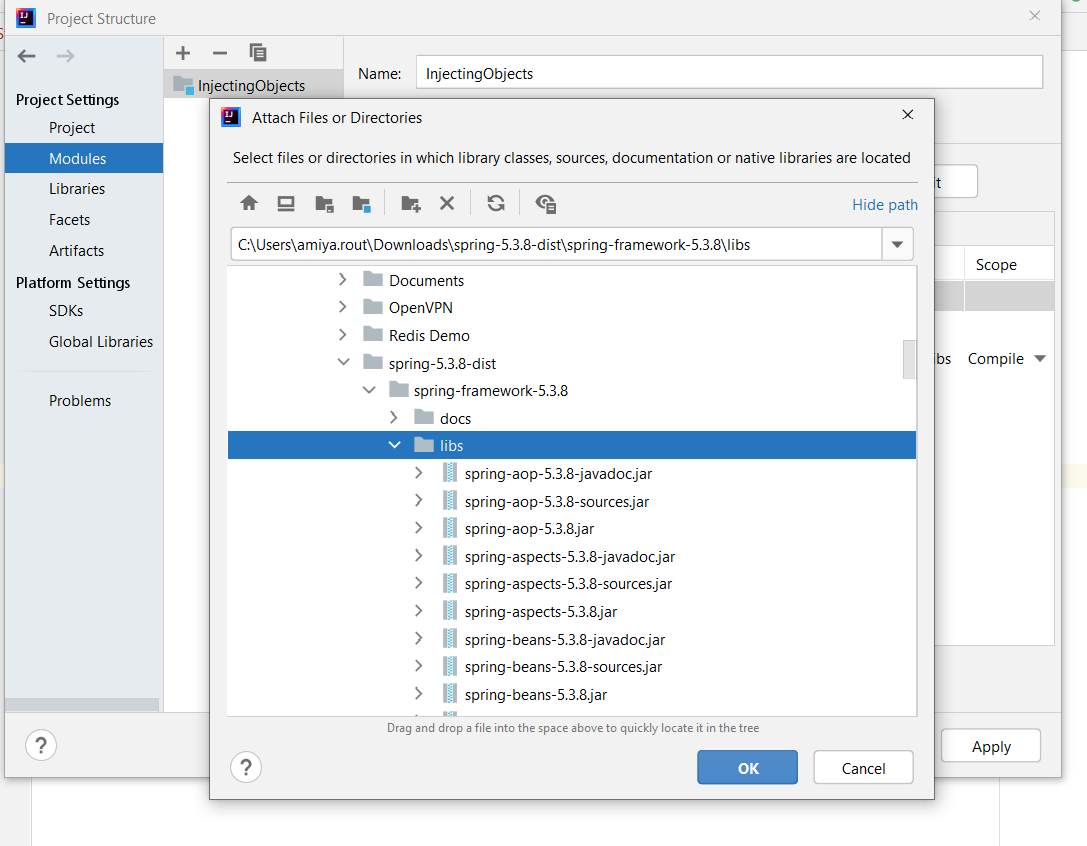Screen dimensions: 1087x846
Task: Click the spring-aop-5.3.8.jar archive icon
Action: [450, 528]
